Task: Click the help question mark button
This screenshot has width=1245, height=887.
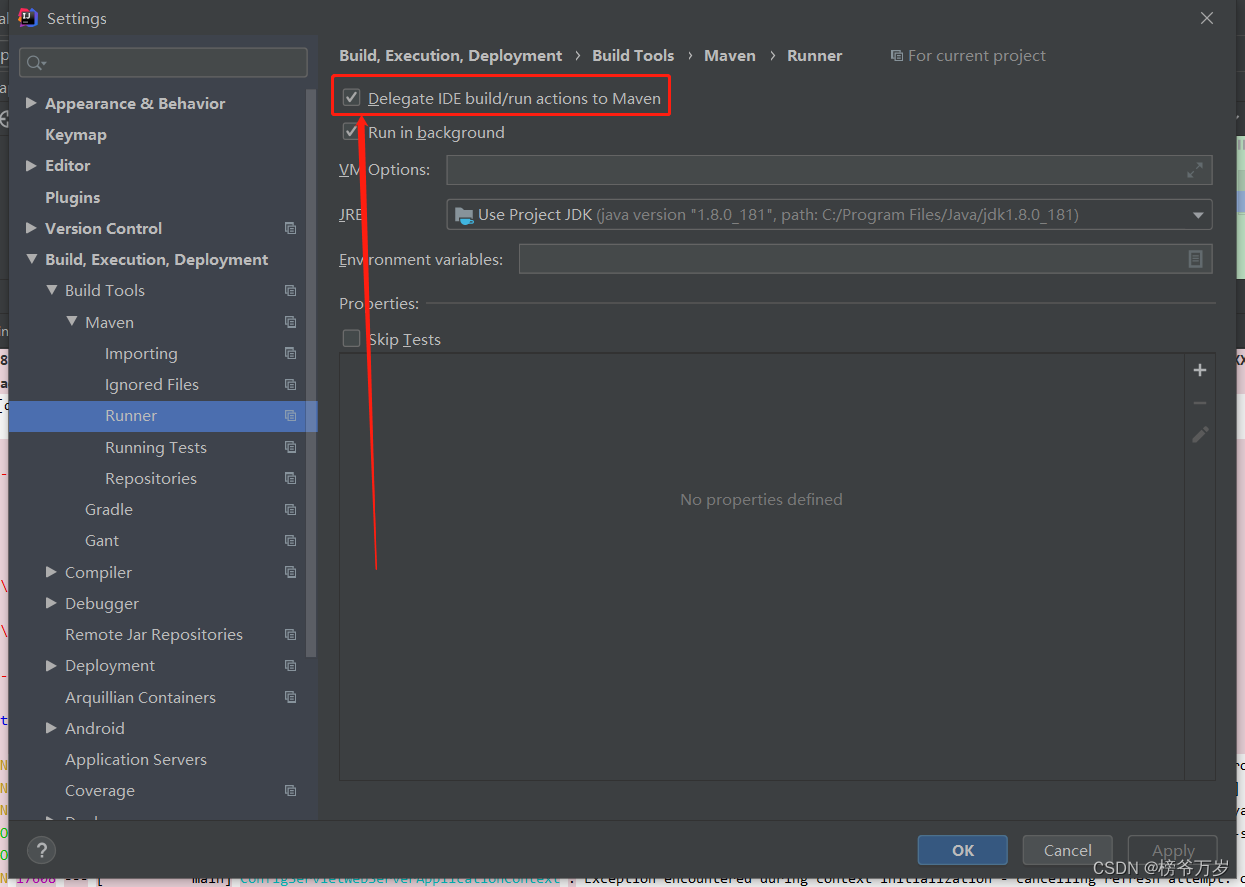Action: 41,850
